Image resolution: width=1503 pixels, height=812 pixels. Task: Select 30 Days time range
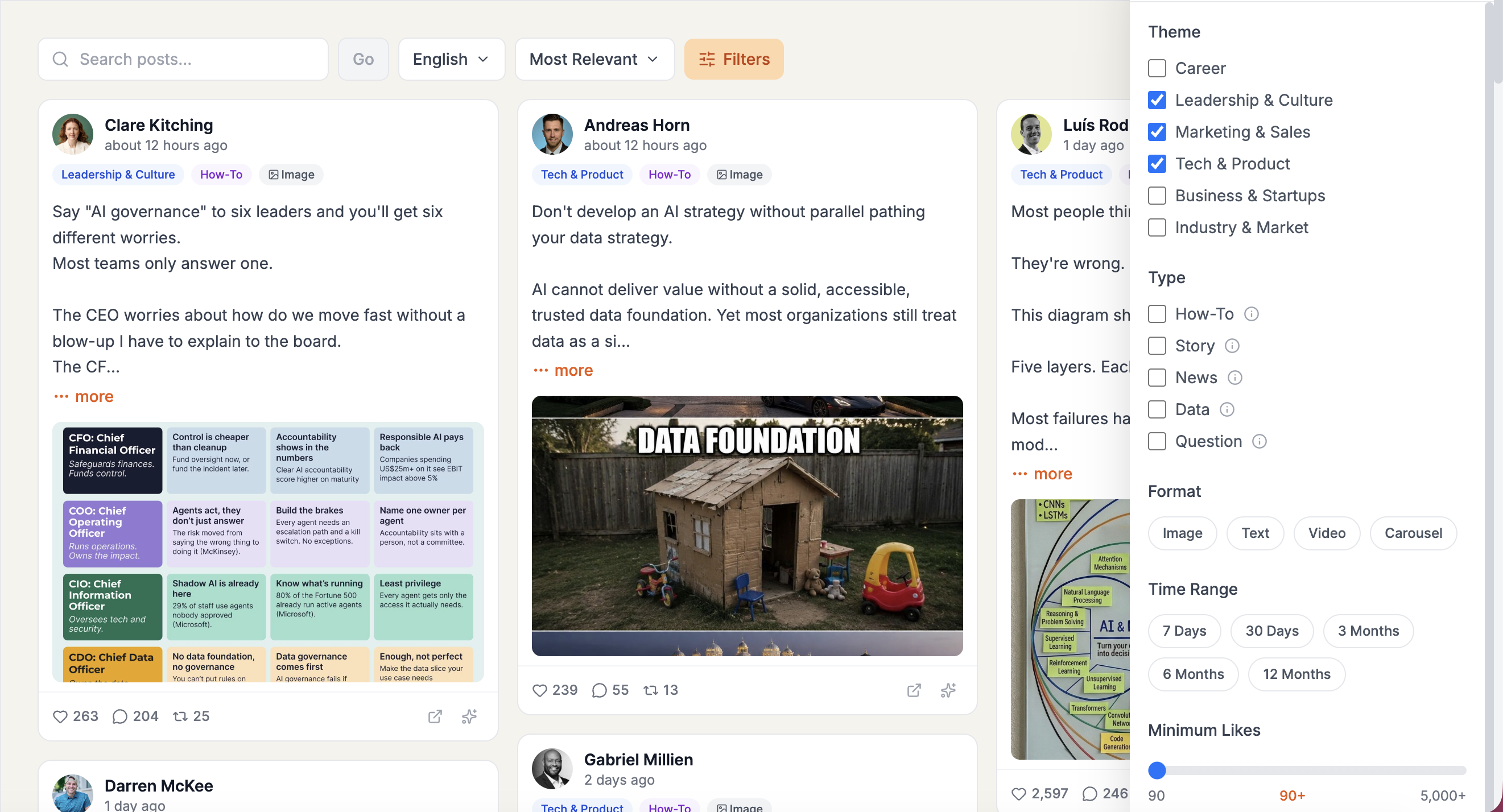coord(1271,631)
